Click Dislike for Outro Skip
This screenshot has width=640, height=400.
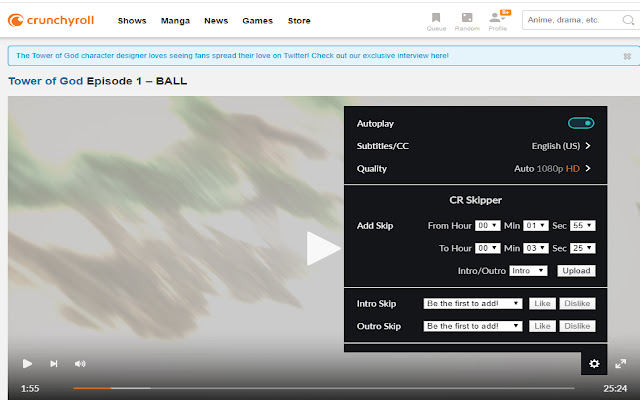[x=577, y=326]
